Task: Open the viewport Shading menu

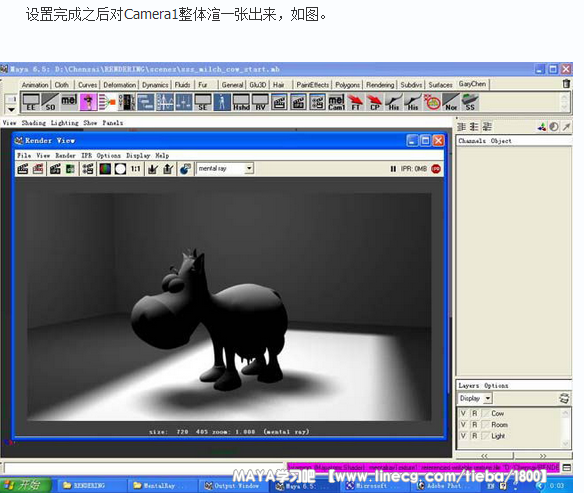Action: click(34, 123)
